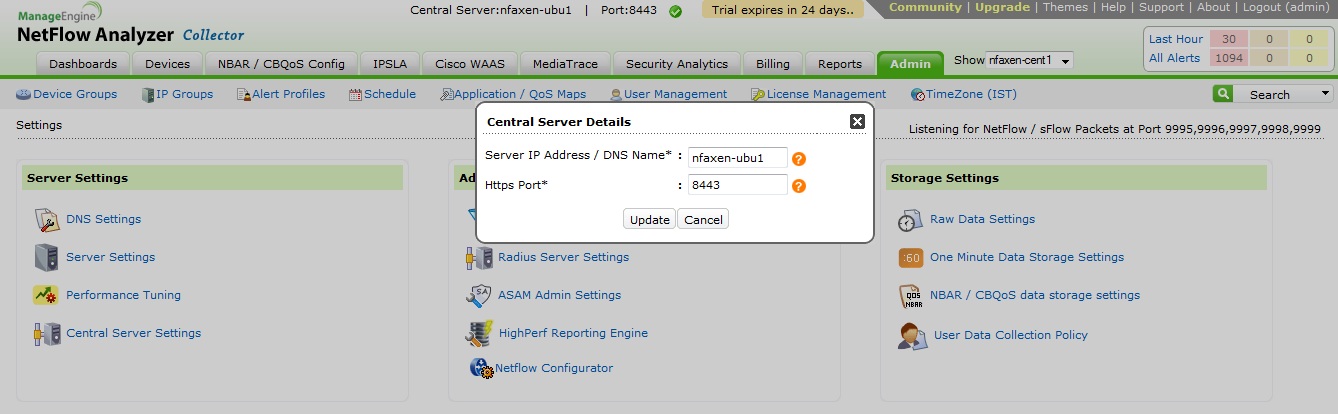This screenshot has height=414, width=1338.
Task: Click the Schedule calendar icon
Action: point(355,95)
